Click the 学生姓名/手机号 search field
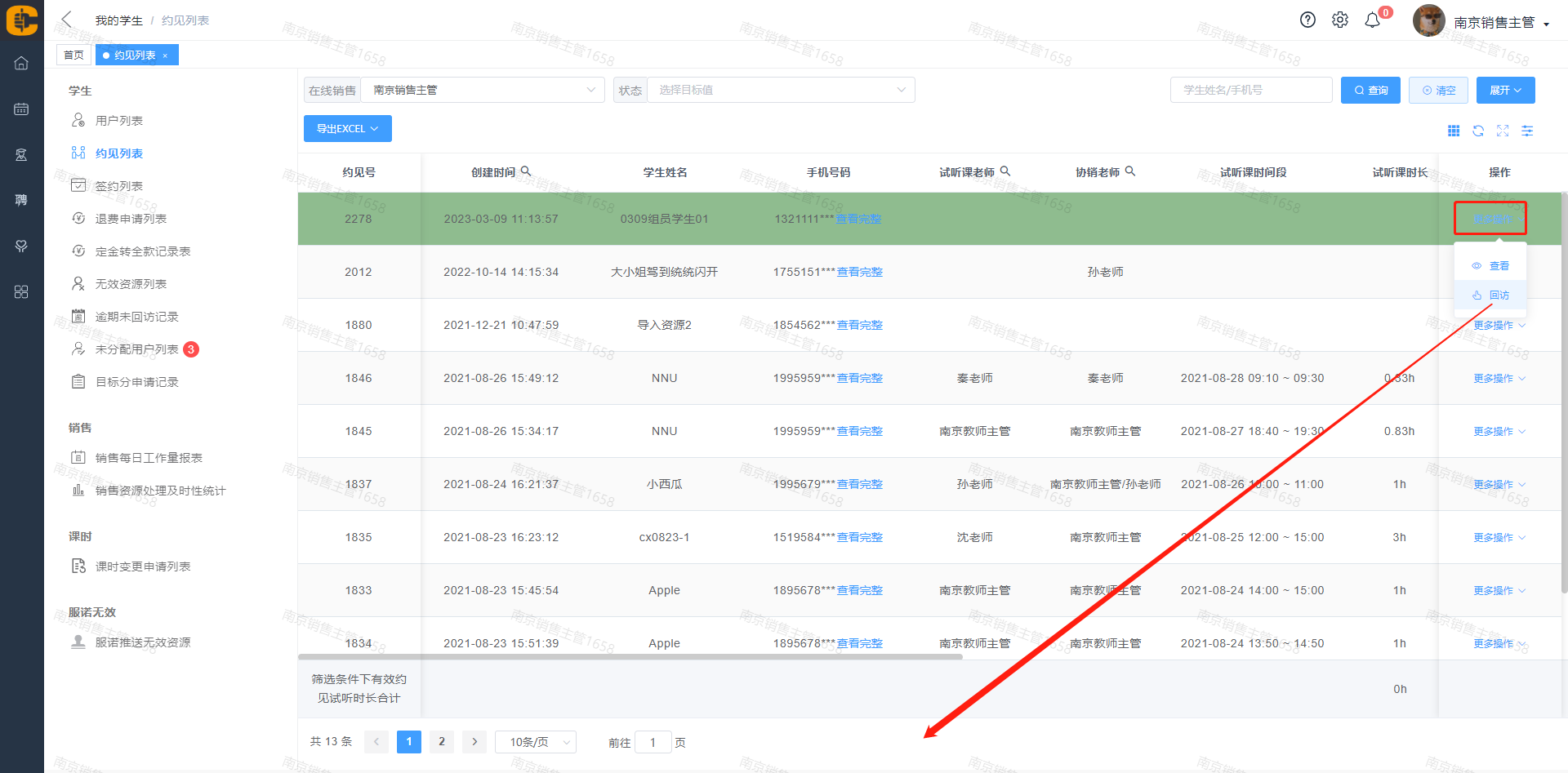 [1250, 90]
